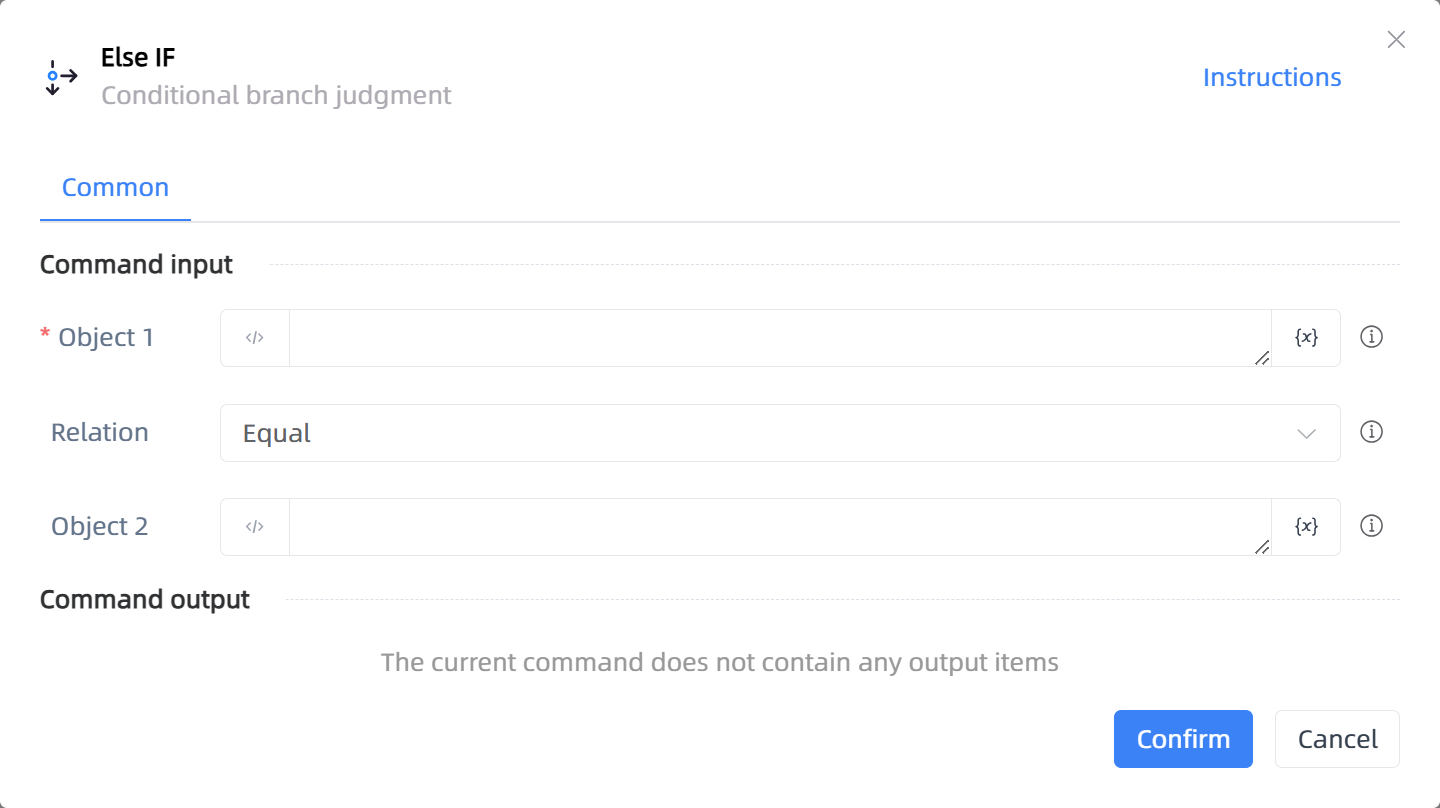Close the Else IF dialog
This screenshot has height=808, width=1440.
1396,40
